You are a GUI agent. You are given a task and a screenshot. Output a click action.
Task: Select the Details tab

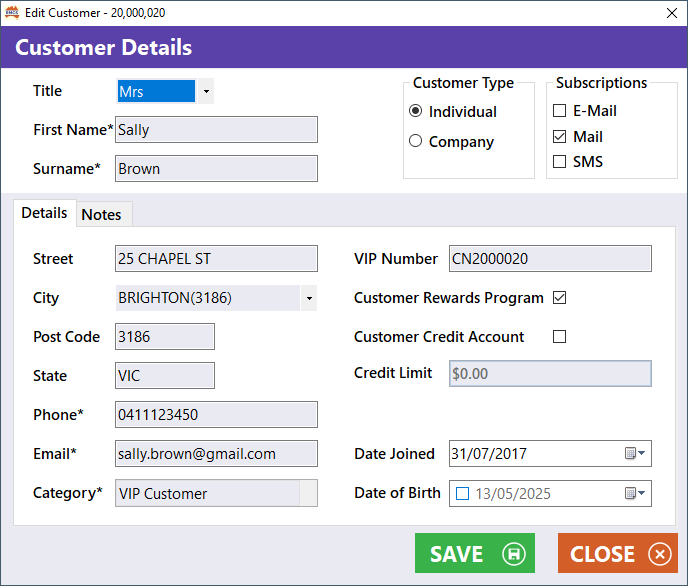click(44, 213)
